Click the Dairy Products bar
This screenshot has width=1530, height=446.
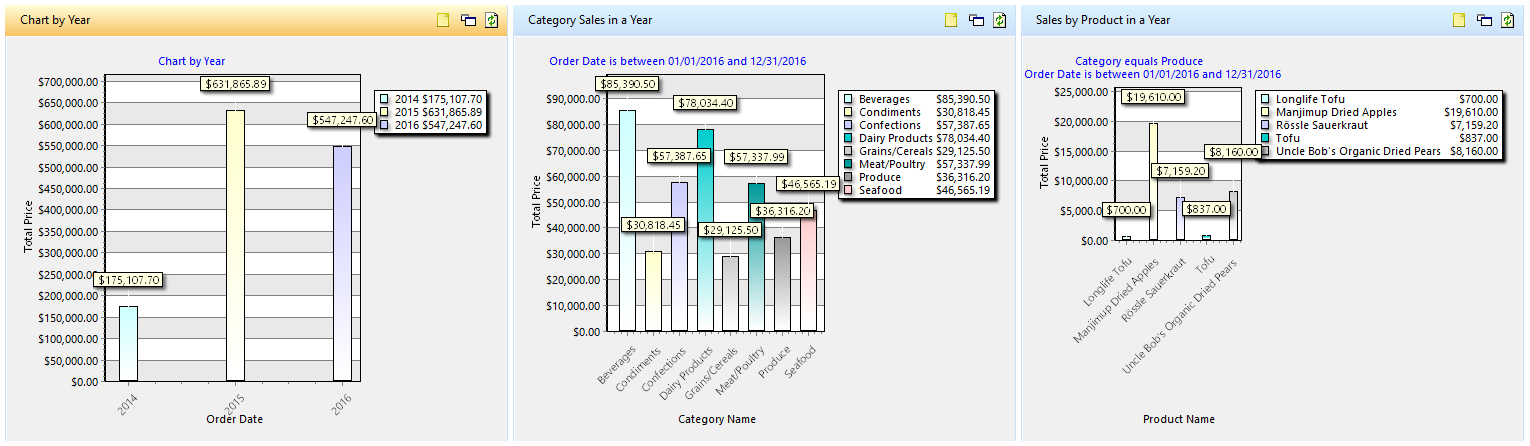click(705, 230)
